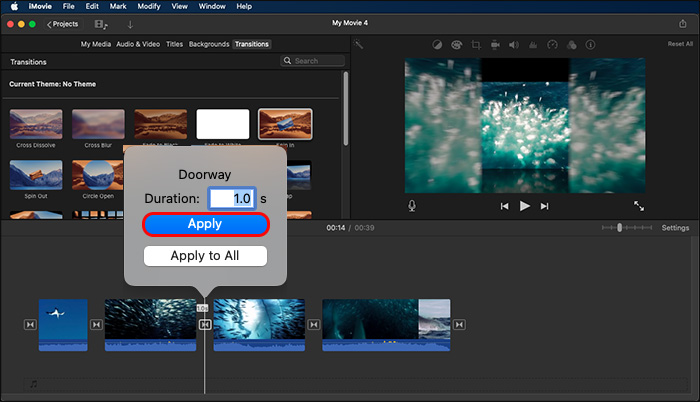Go back to Projects
Screen dimensions: 700x402
(x=62, y=23)
